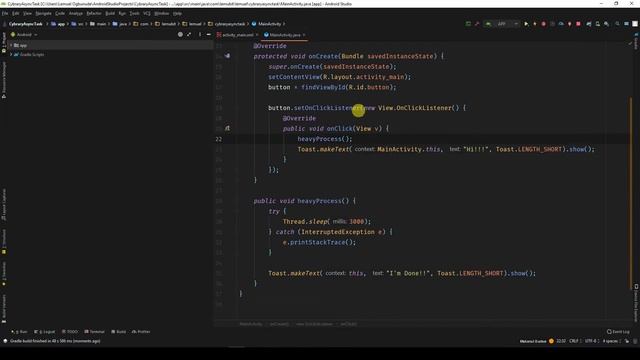Open the File menu
This screenshot has height=360, width=640.
click(5, 13)
